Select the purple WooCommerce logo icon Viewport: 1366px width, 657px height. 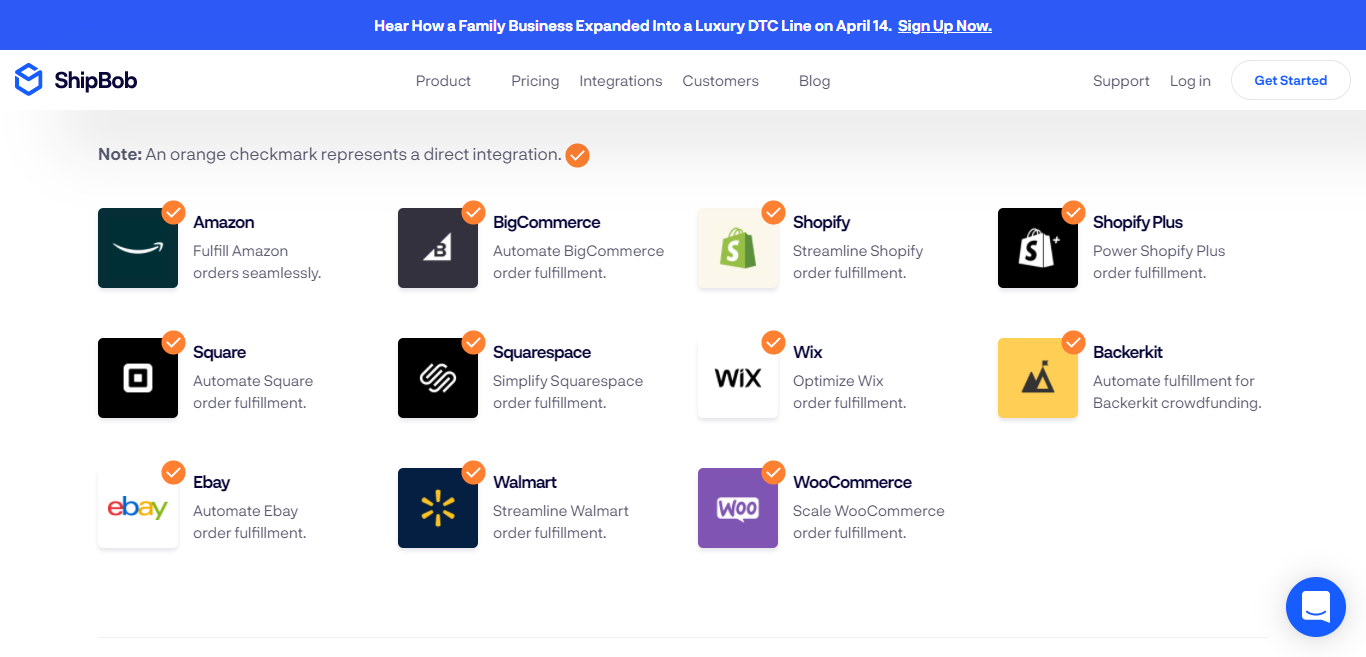(738, 508)
